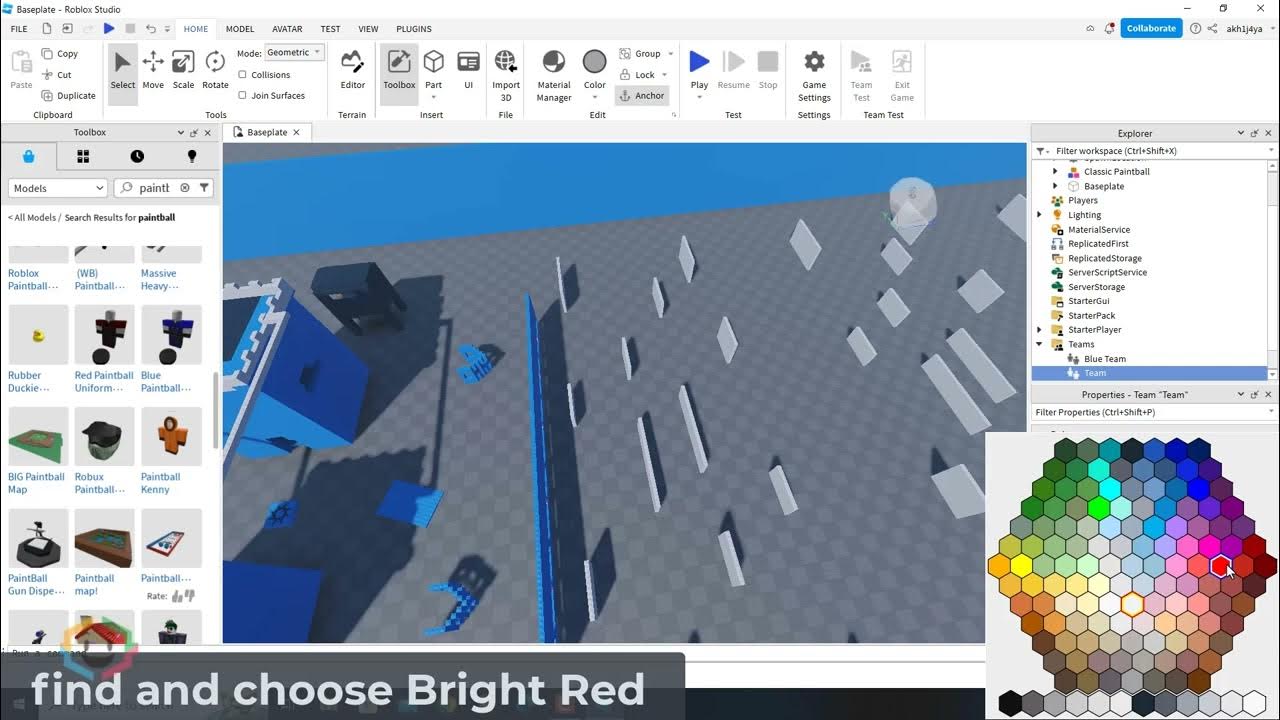Open the Material Manager
The height and width of the screenshot is (720, 1280).
click(553, 76)
